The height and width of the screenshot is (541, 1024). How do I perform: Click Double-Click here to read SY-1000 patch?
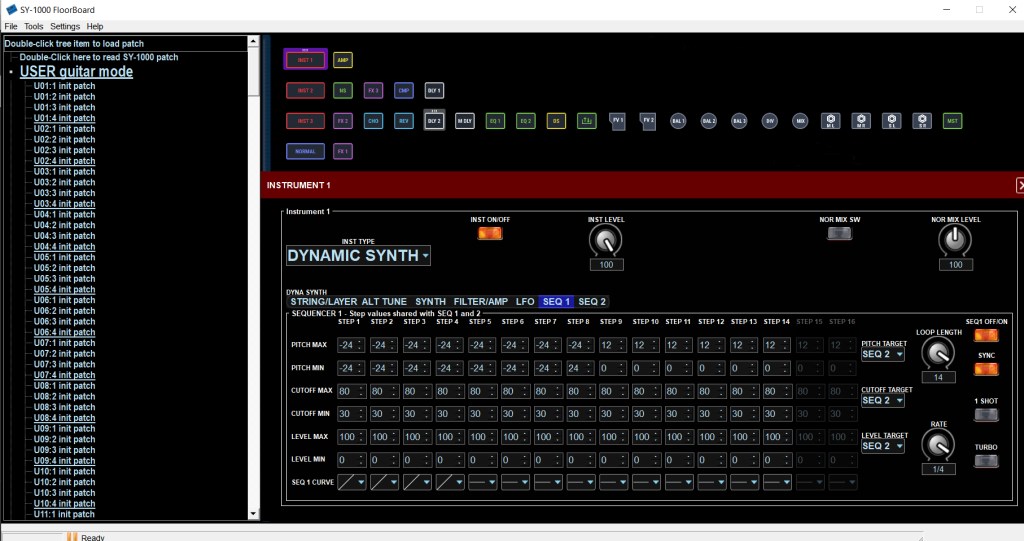coord(99,57)
